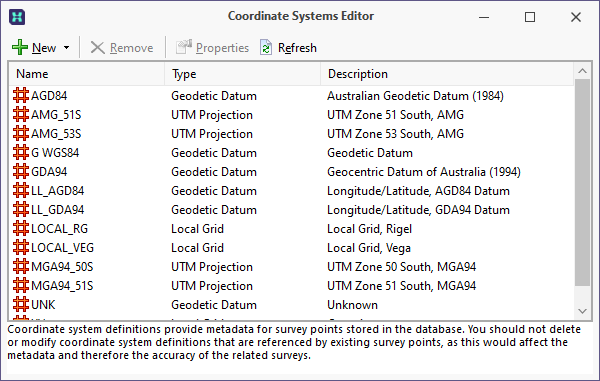Click 'UTM Zone 51 South, MGA94' description
This screenshot has height=381, width=600.
[401, 286]
